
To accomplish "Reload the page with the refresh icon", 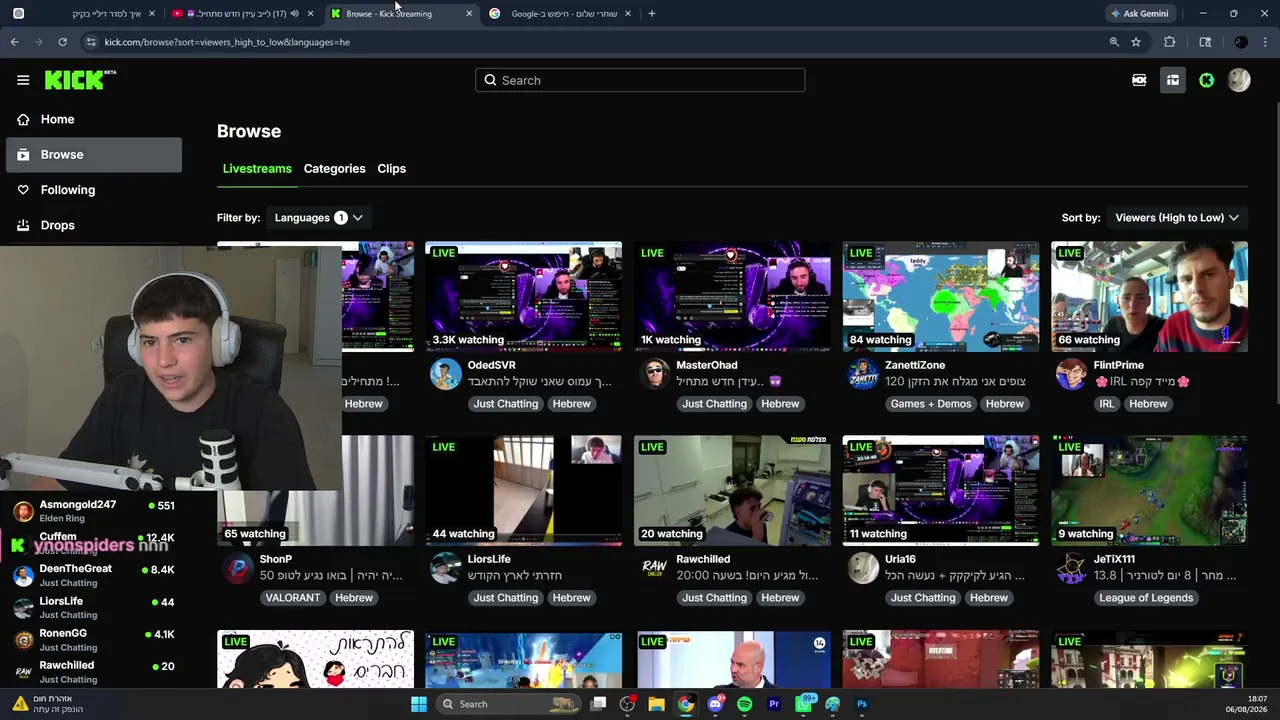I will [x=62, y=42].
